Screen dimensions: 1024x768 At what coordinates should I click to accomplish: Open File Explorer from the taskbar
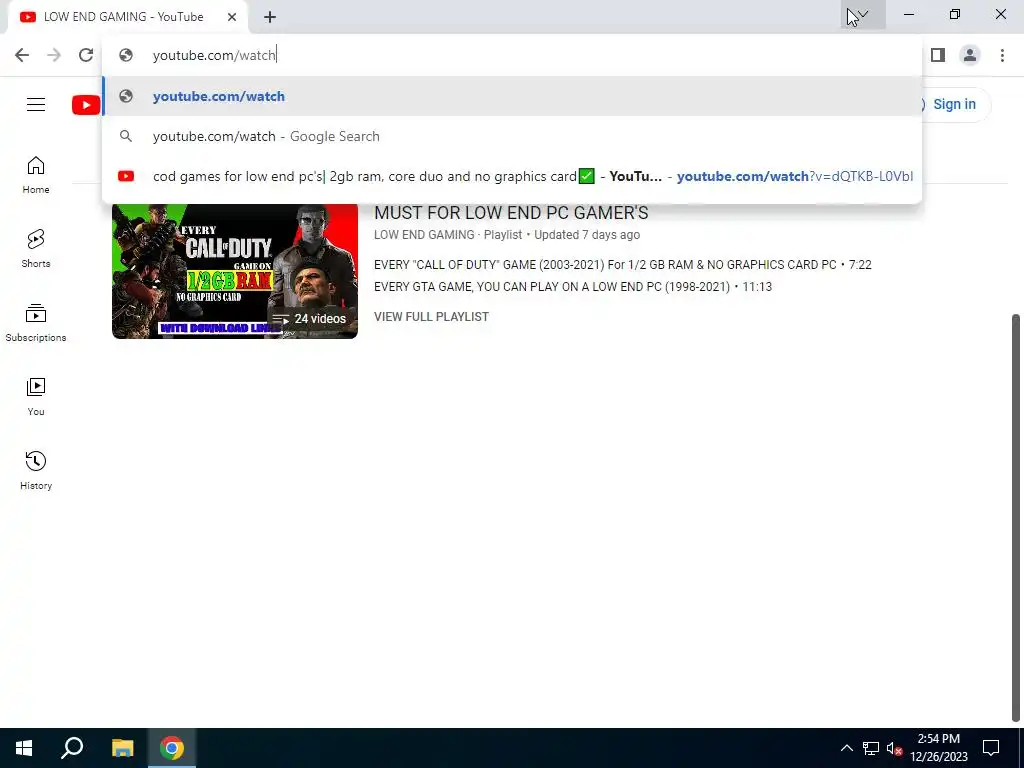point(122,748)
